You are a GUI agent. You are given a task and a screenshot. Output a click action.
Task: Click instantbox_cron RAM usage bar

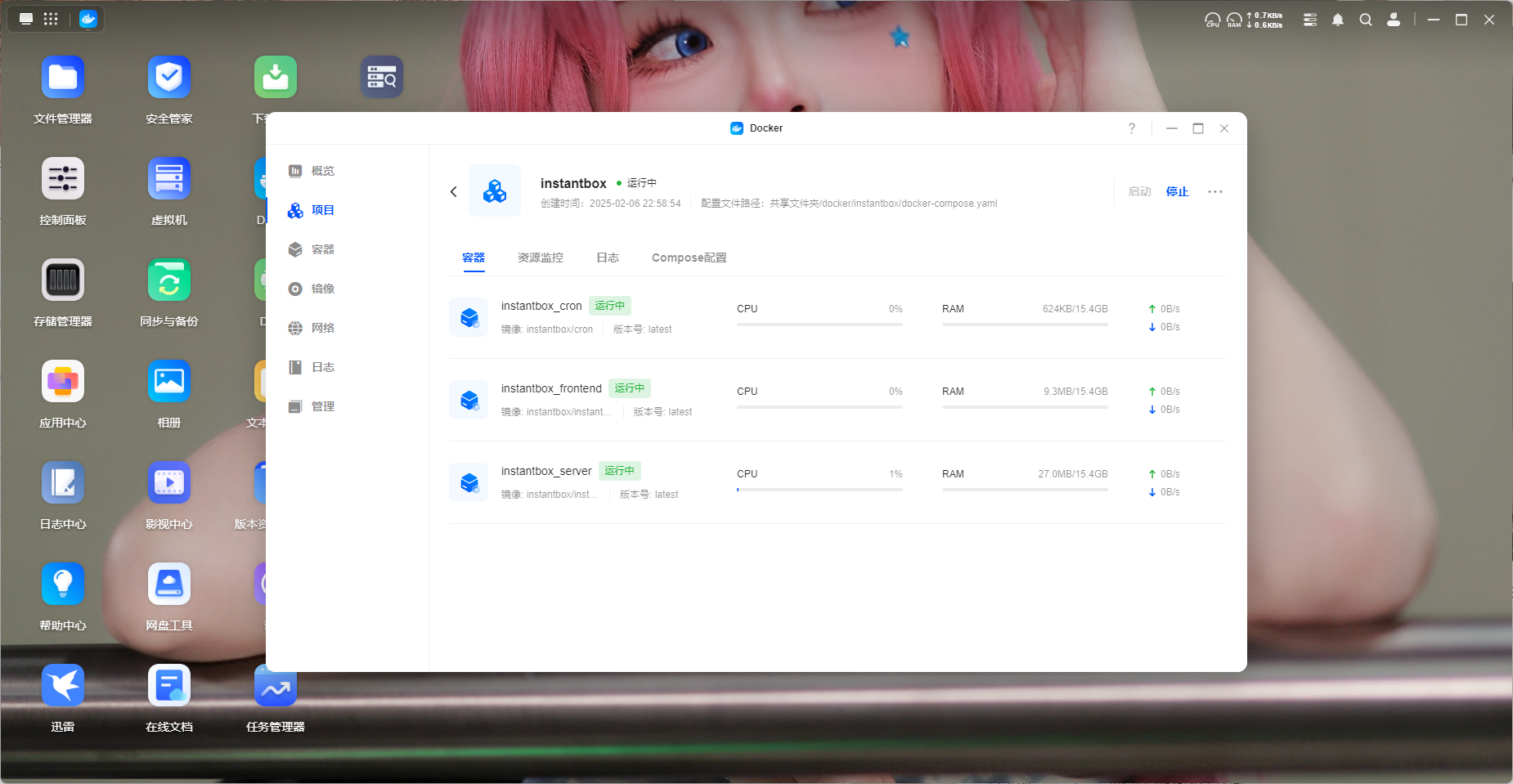coord(1025,325)
